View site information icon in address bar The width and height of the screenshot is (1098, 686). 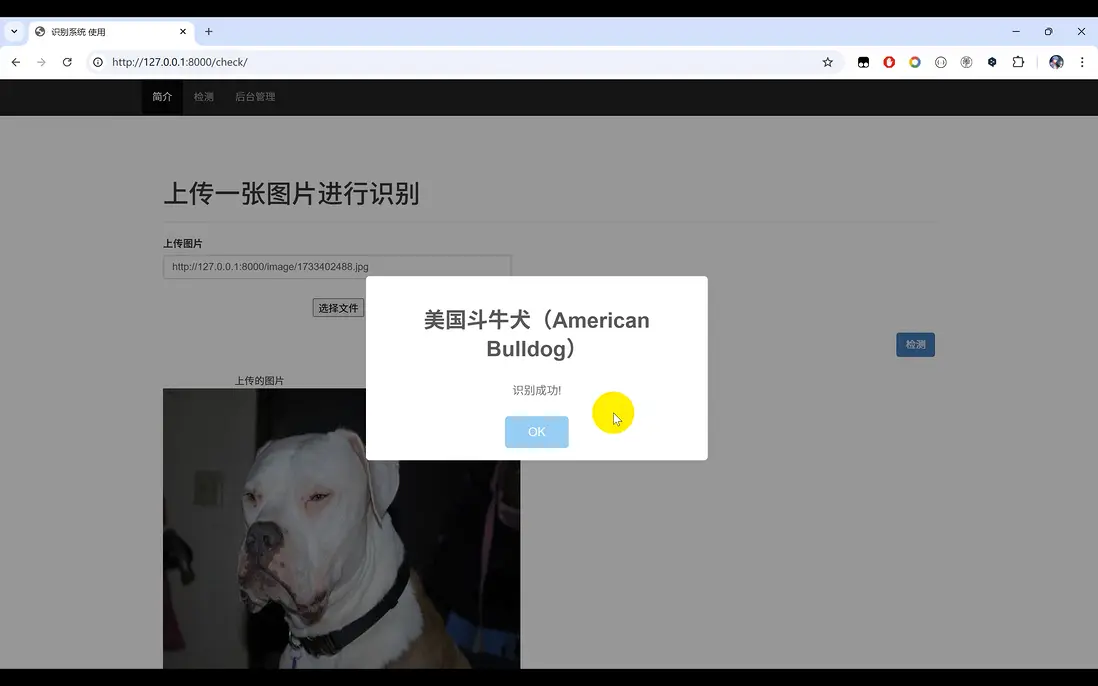click(x=98, y=62)
